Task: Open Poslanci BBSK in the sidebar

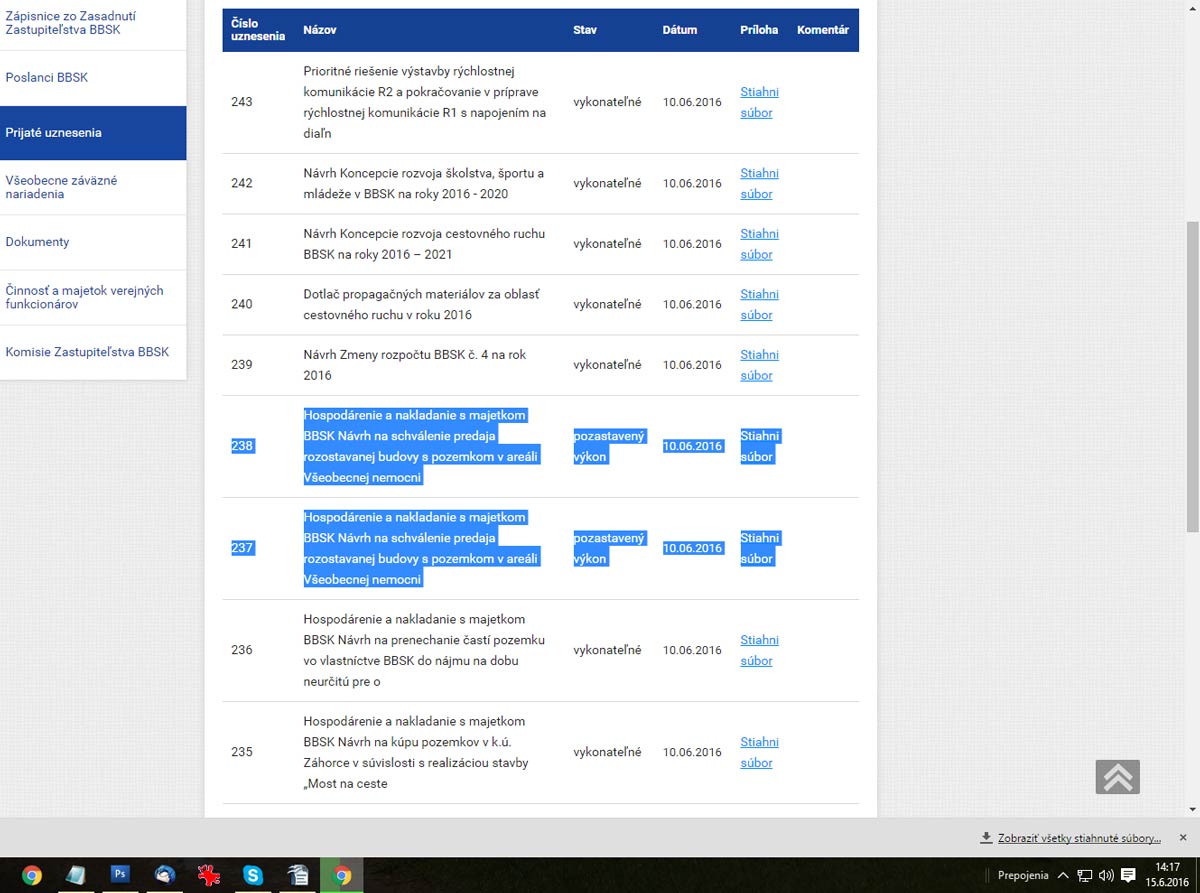Action: coord(47,78)
